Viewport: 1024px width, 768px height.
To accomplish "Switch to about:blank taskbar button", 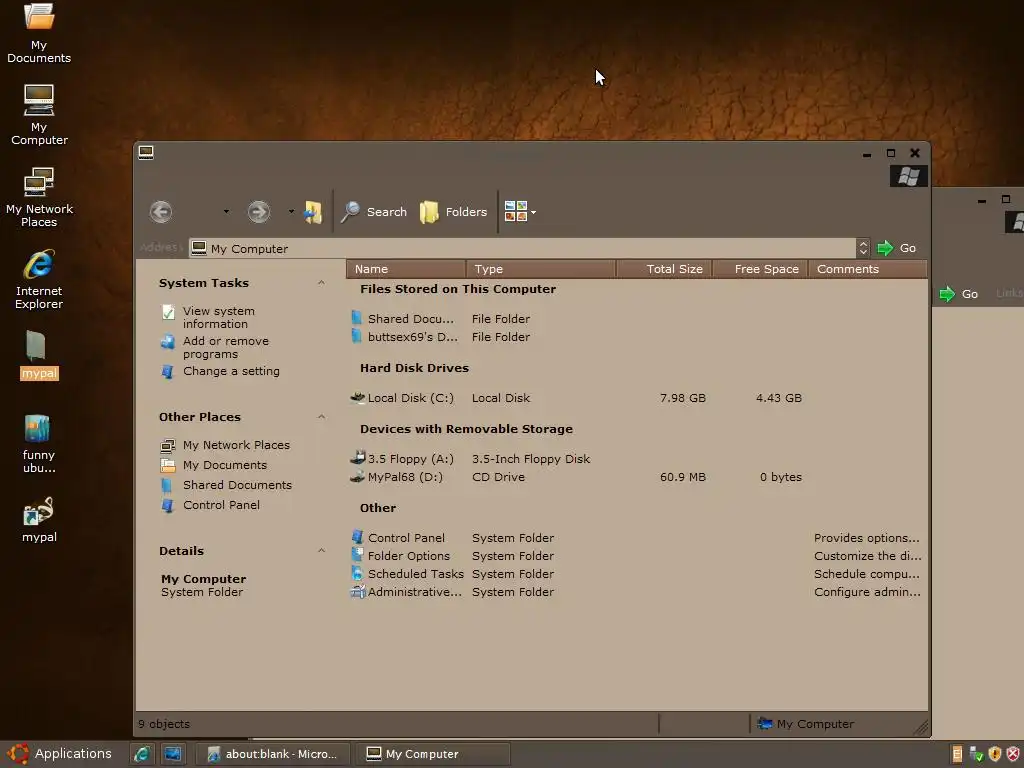I will click(273, 754).
